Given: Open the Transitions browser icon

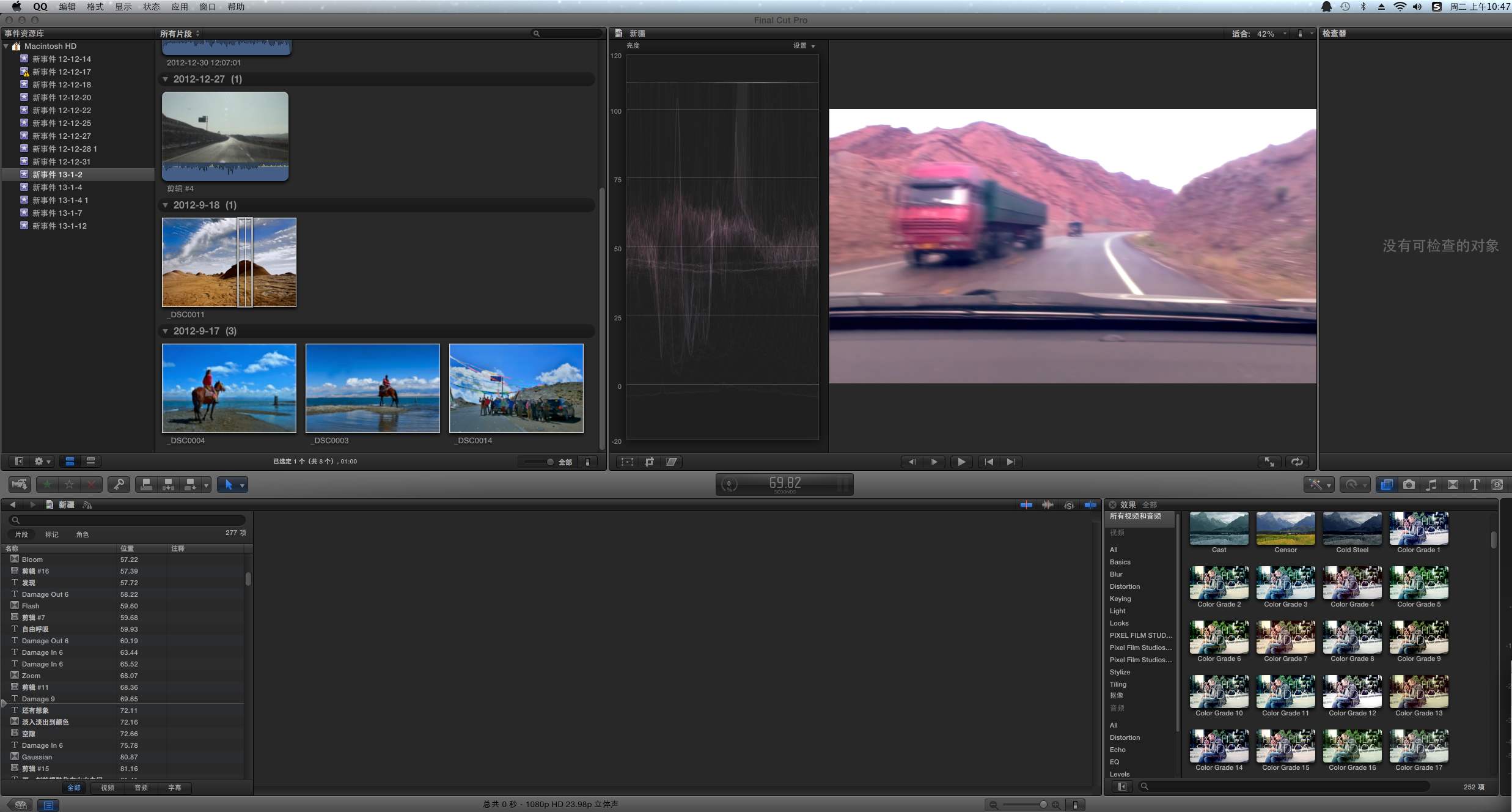Looking at the screenshot, I should (1453, 485).
